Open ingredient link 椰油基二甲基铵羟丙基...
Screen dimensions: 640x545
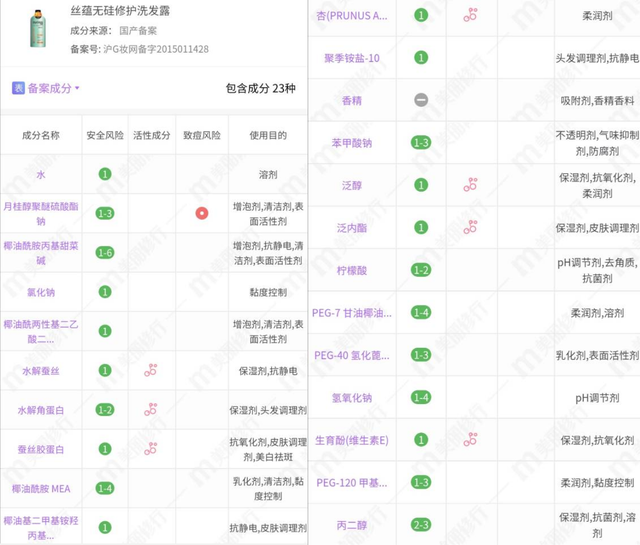pyautogui.click(x=41, y=528)
